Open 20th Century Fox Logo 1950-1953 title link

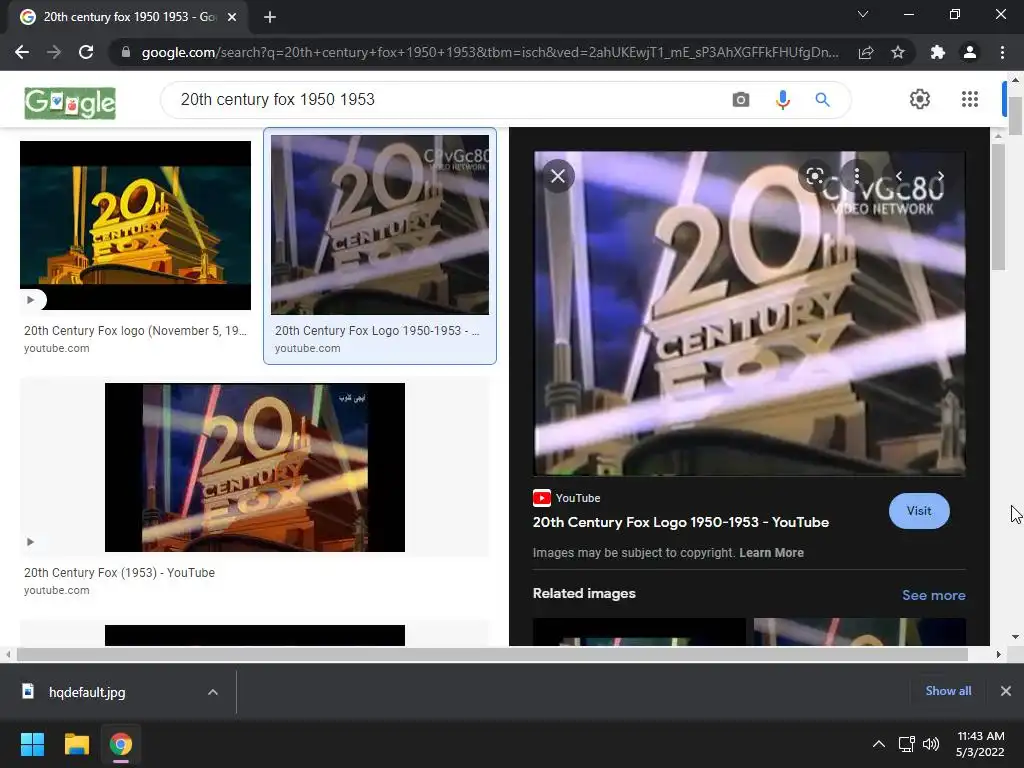[680, 522]
